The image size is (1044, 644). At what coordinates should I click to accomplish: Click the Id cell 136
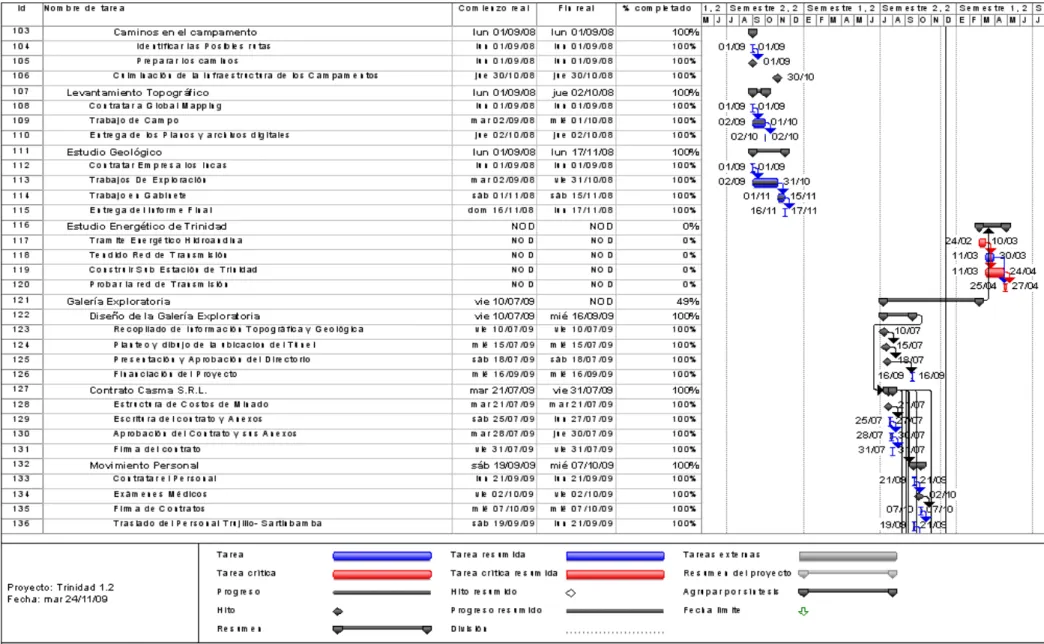click(x=21, y=524)
